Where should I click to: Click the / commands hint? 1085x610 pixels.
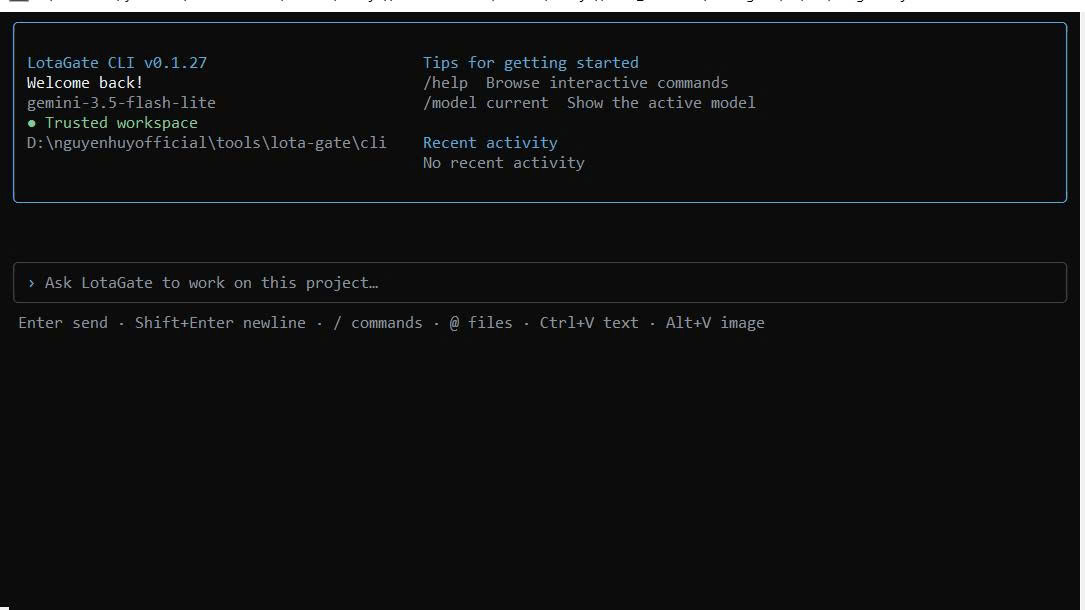click(x=378, y=323)
